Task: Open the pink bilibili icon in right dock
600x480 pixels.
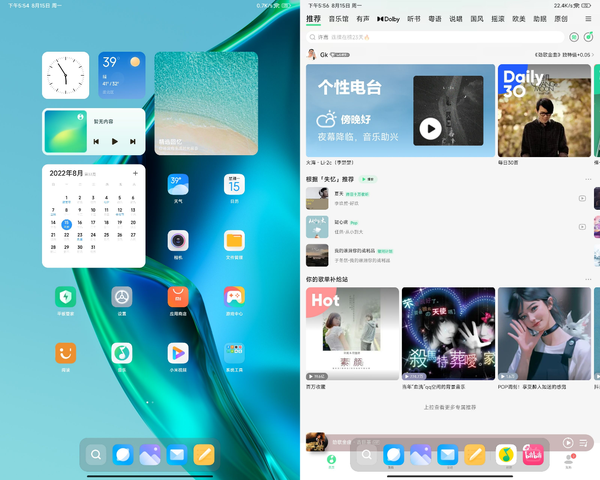Action: (x=533, y=454)
